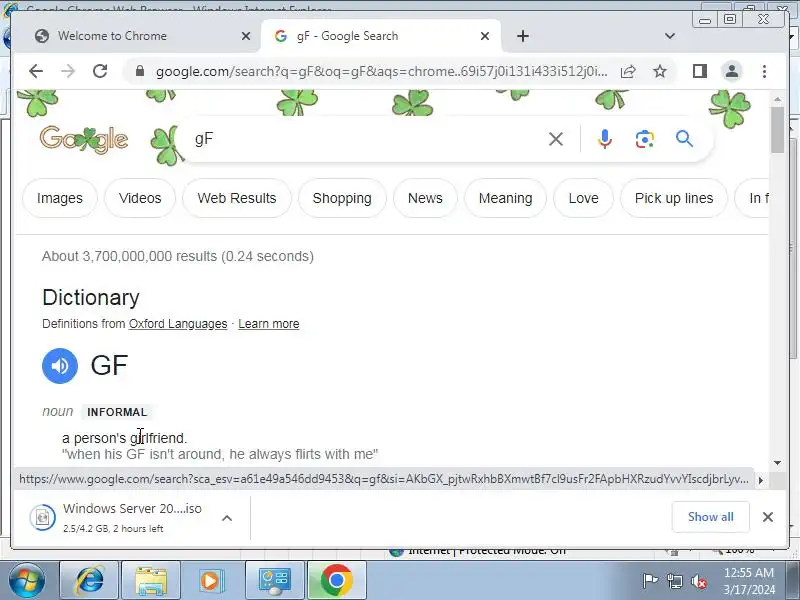
Task: Expand Windows Server iso download options
Action: 227,518
